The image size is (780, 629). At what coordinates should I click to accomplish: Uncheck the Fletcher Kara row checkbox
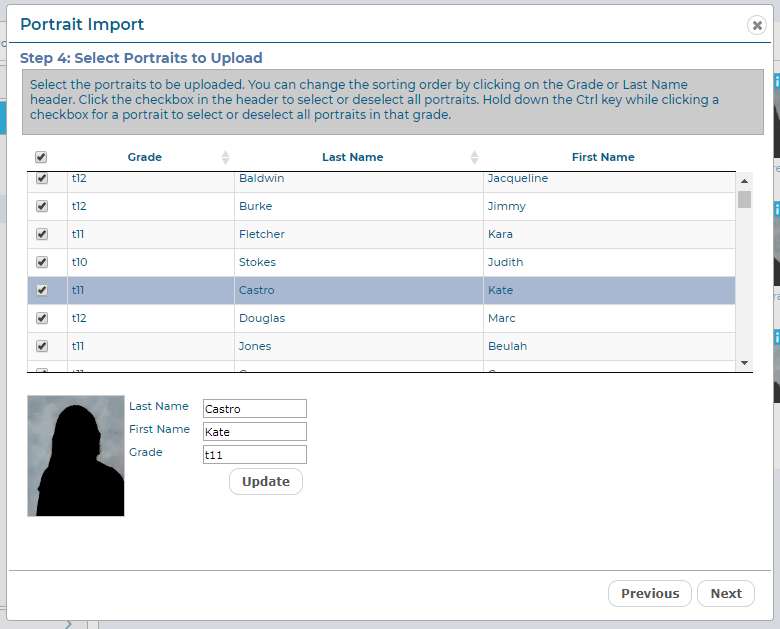point(42,234)
